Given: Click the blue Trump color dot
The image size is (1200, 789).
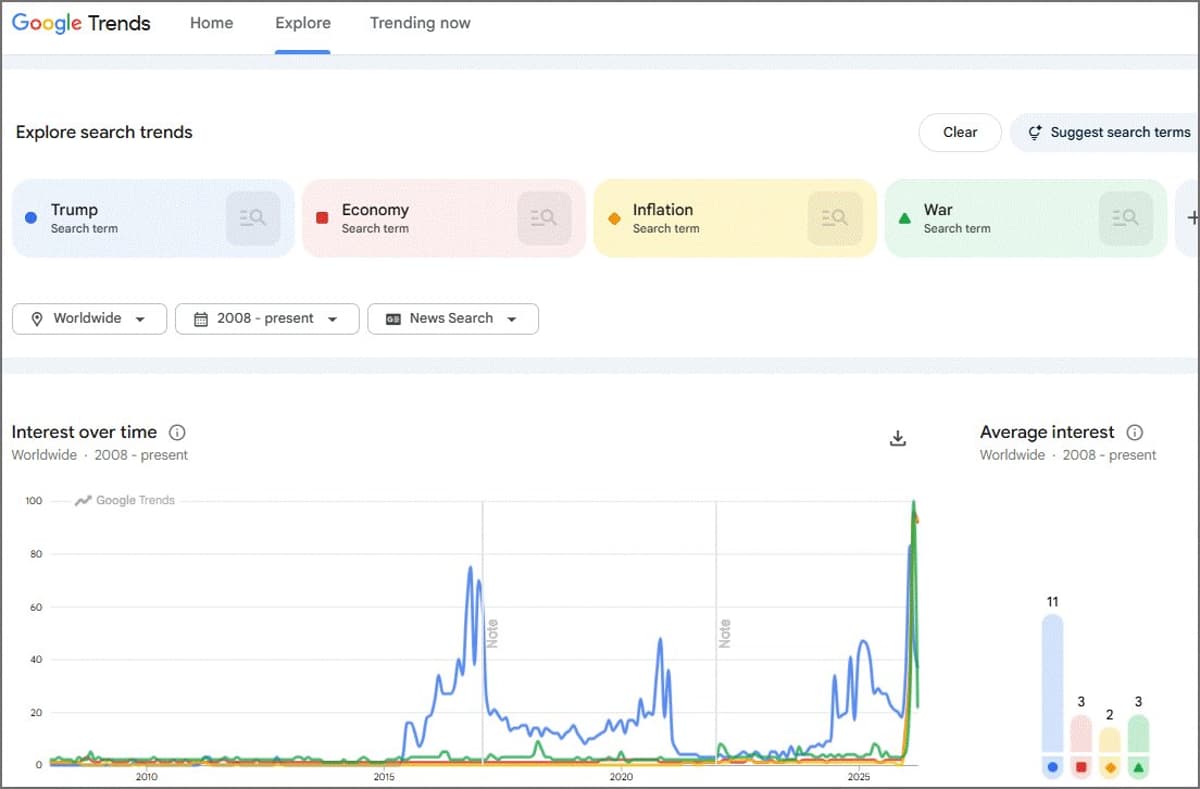Looking at the screenshot, I should [30, 217].
